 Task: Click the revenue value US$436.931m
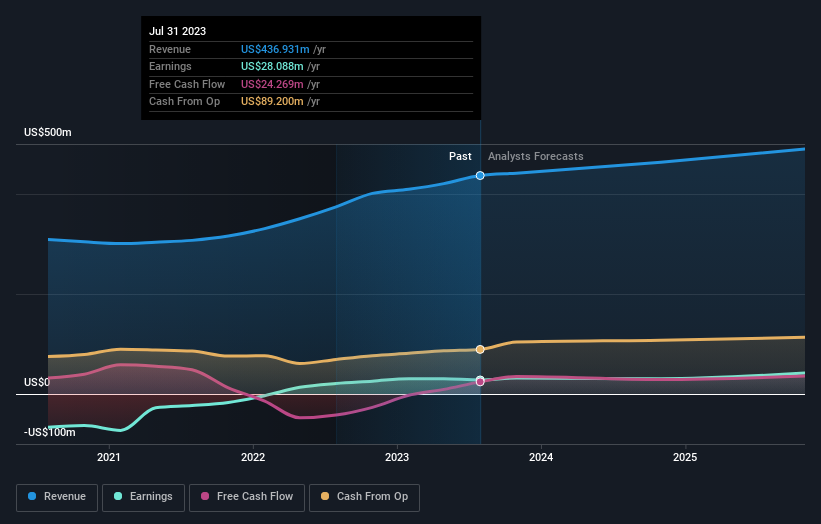(x=275, y=49)
